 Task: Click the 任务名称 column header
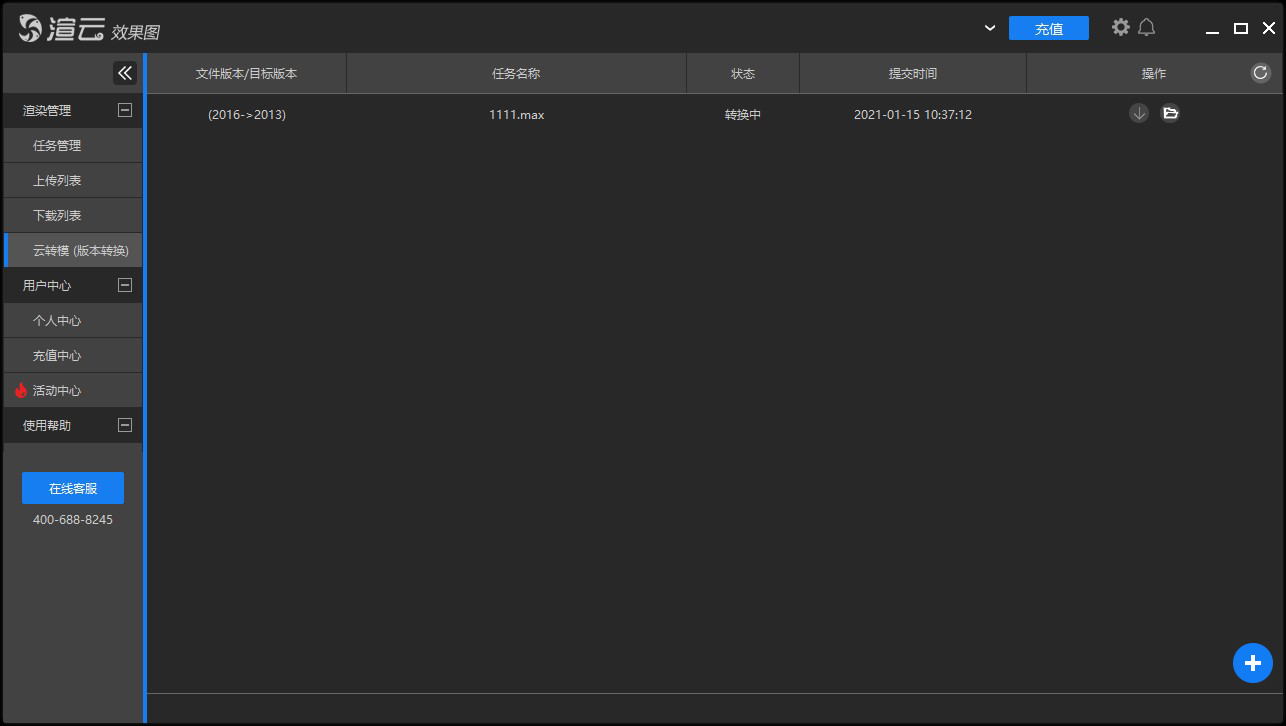[517, 73]
